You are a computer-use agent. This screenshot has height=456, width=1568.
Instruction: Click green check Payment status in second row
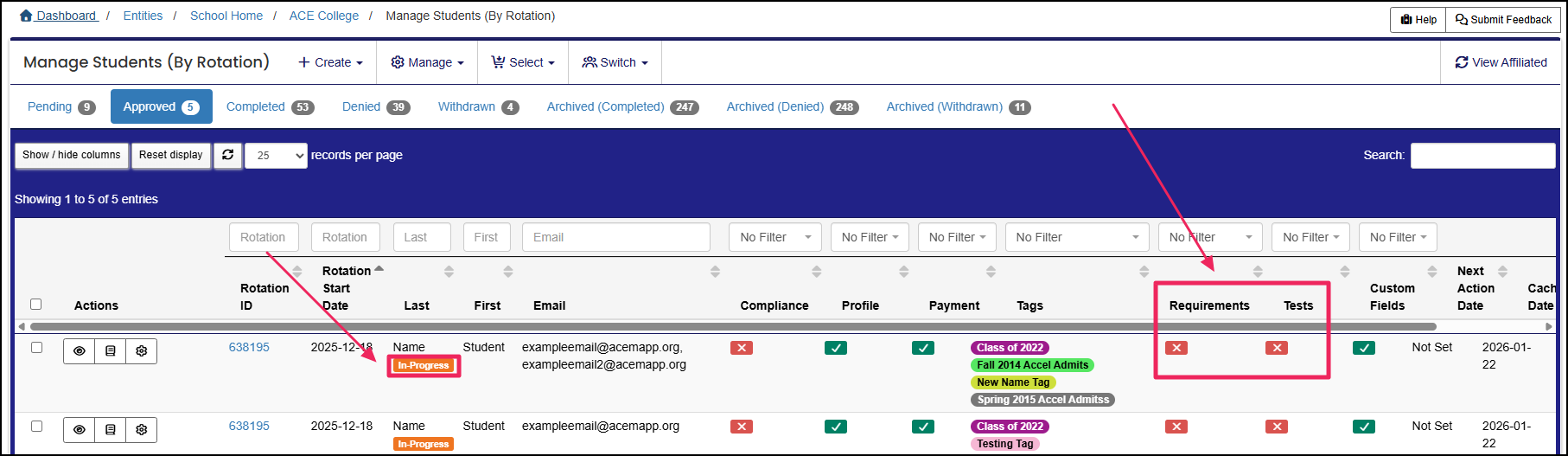coord(923,427)
